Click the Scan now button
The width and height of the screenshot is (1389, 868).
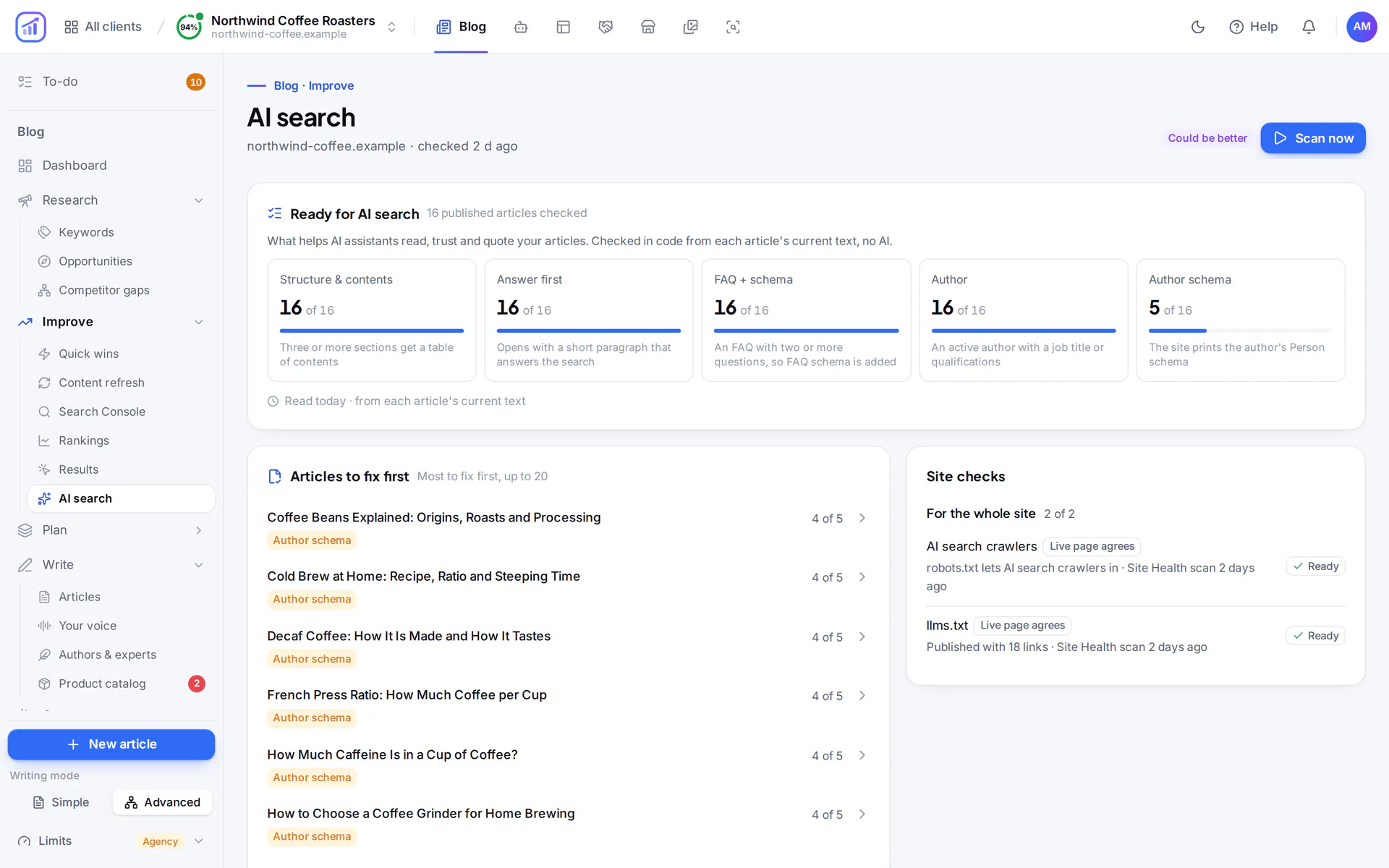click(x=1312, y=138)
